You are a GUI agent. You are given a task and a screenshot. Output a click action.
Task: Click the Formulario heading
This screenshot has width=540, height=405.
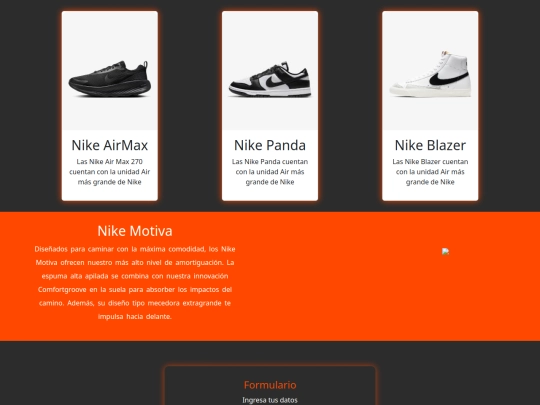[x=270, y=385]
